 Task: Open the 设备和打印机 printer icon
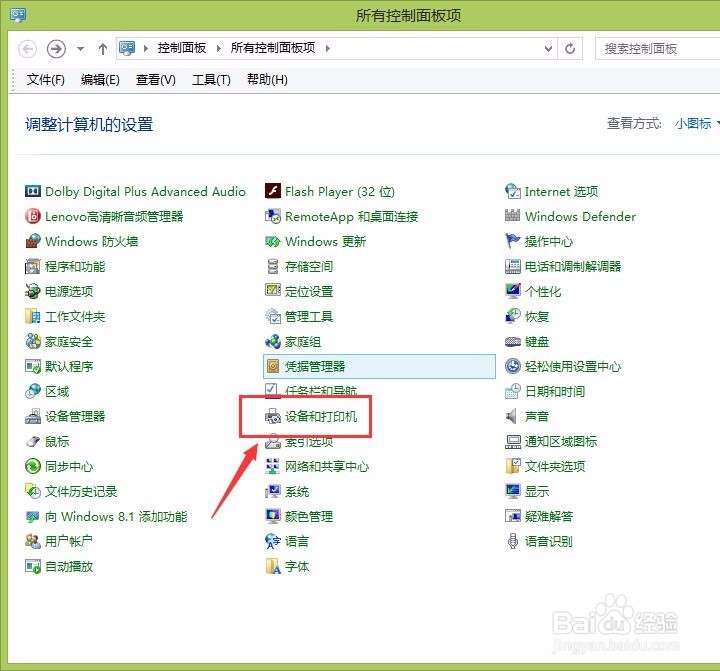click(x=273, y=417)
